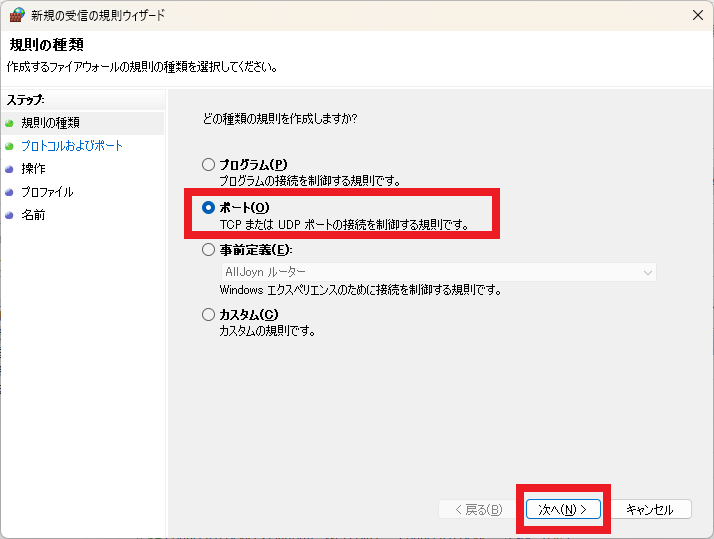The image size is (714, 539).
Task: Click the ステップ: sidebar header
Action: (26, 100)
